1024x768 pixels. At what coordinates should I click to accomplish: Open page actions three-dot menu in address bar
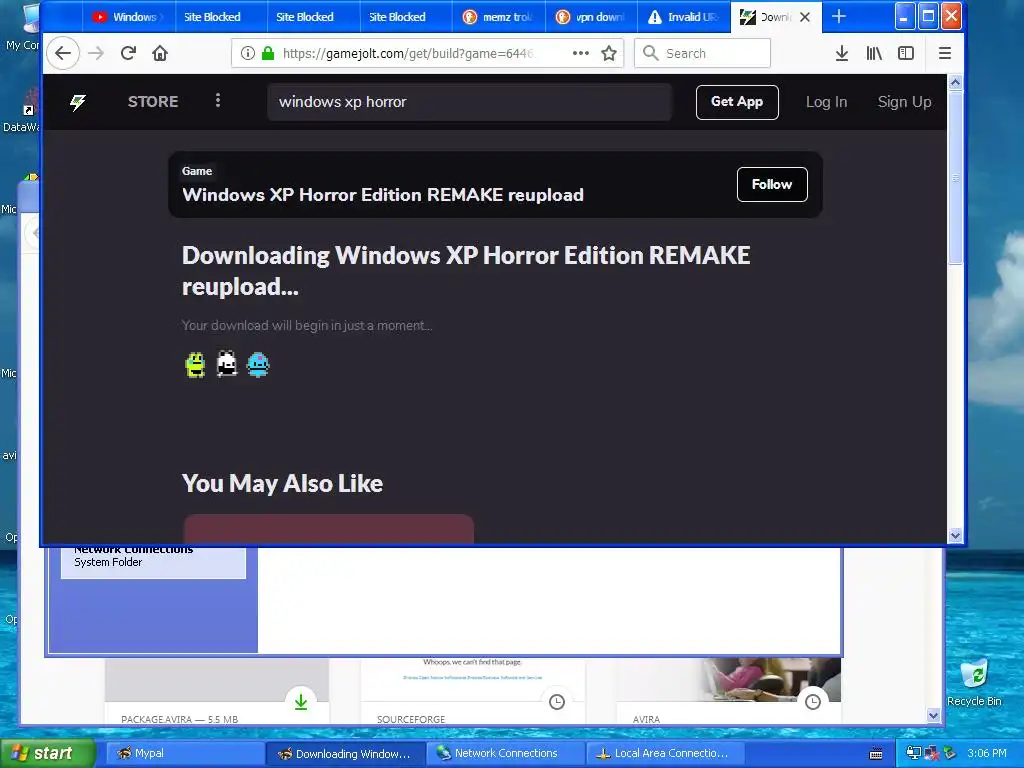581,54
